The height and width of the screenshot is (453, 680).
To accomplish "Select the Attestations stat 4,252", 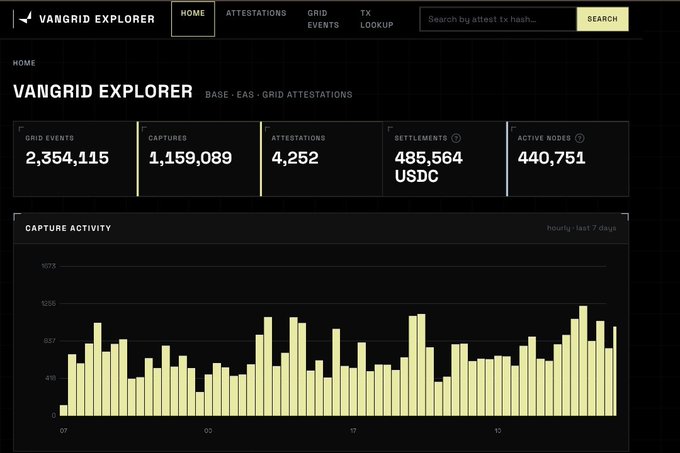I will tap(295, 158).
